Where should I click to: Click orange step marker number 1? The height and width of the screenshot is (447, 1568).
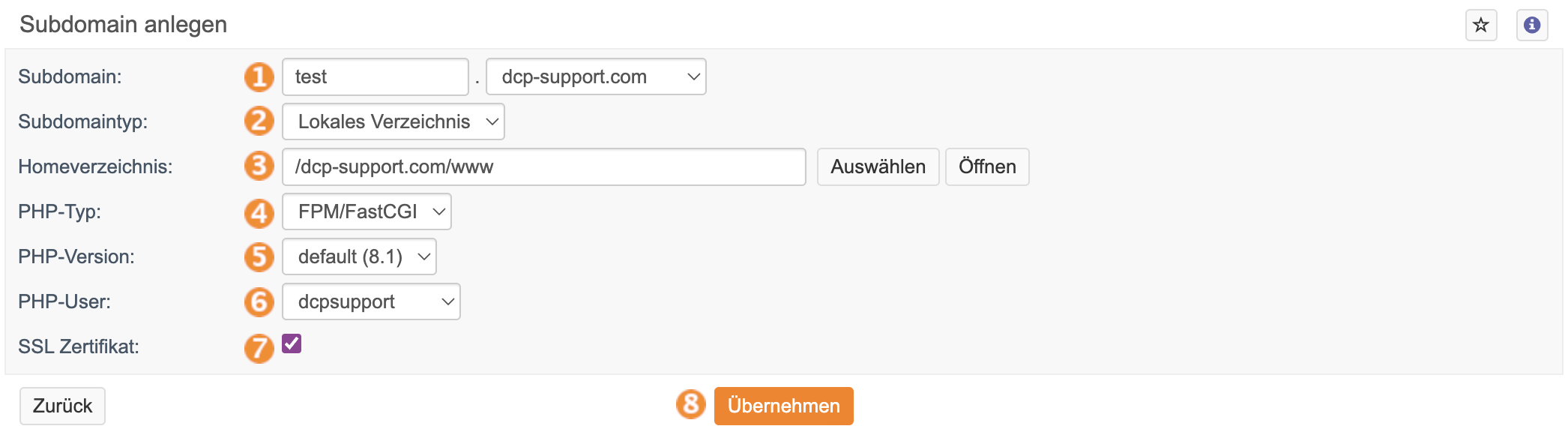coord(259,77)
